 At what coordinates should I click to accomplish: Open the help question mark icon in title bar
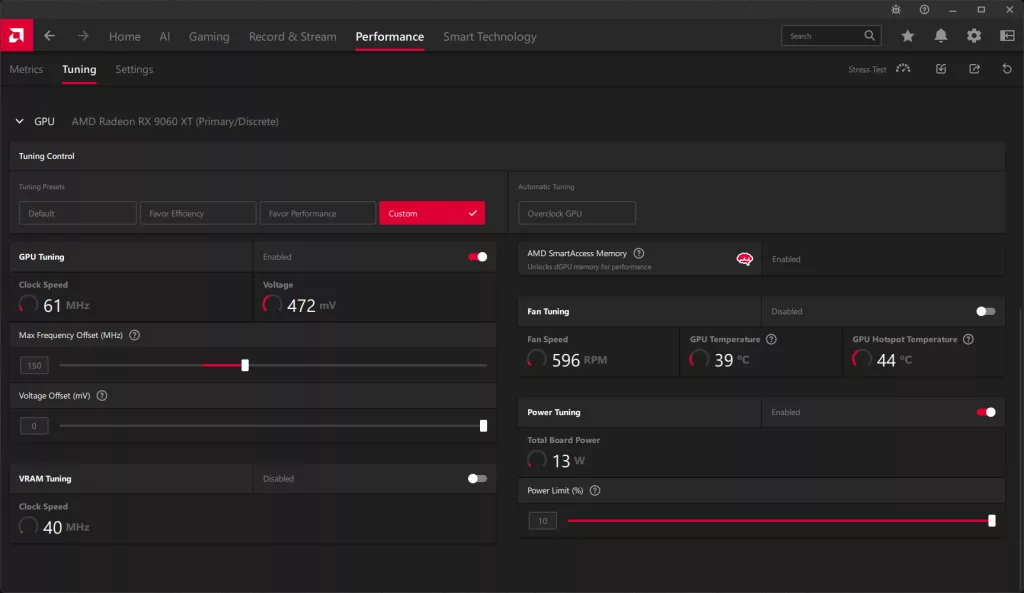(924, 9)
